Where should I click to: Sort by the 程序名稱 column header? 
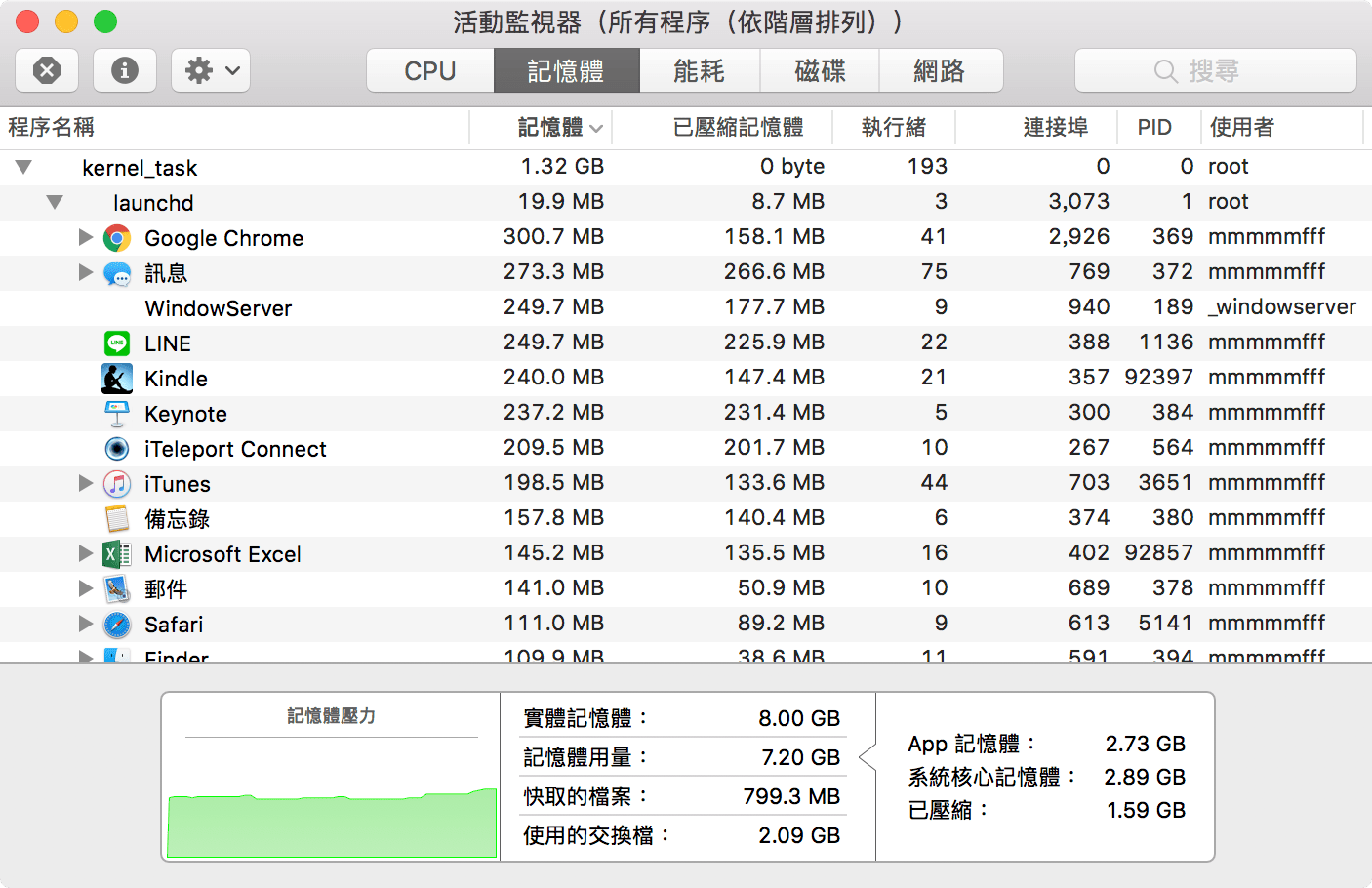(234, 127)
